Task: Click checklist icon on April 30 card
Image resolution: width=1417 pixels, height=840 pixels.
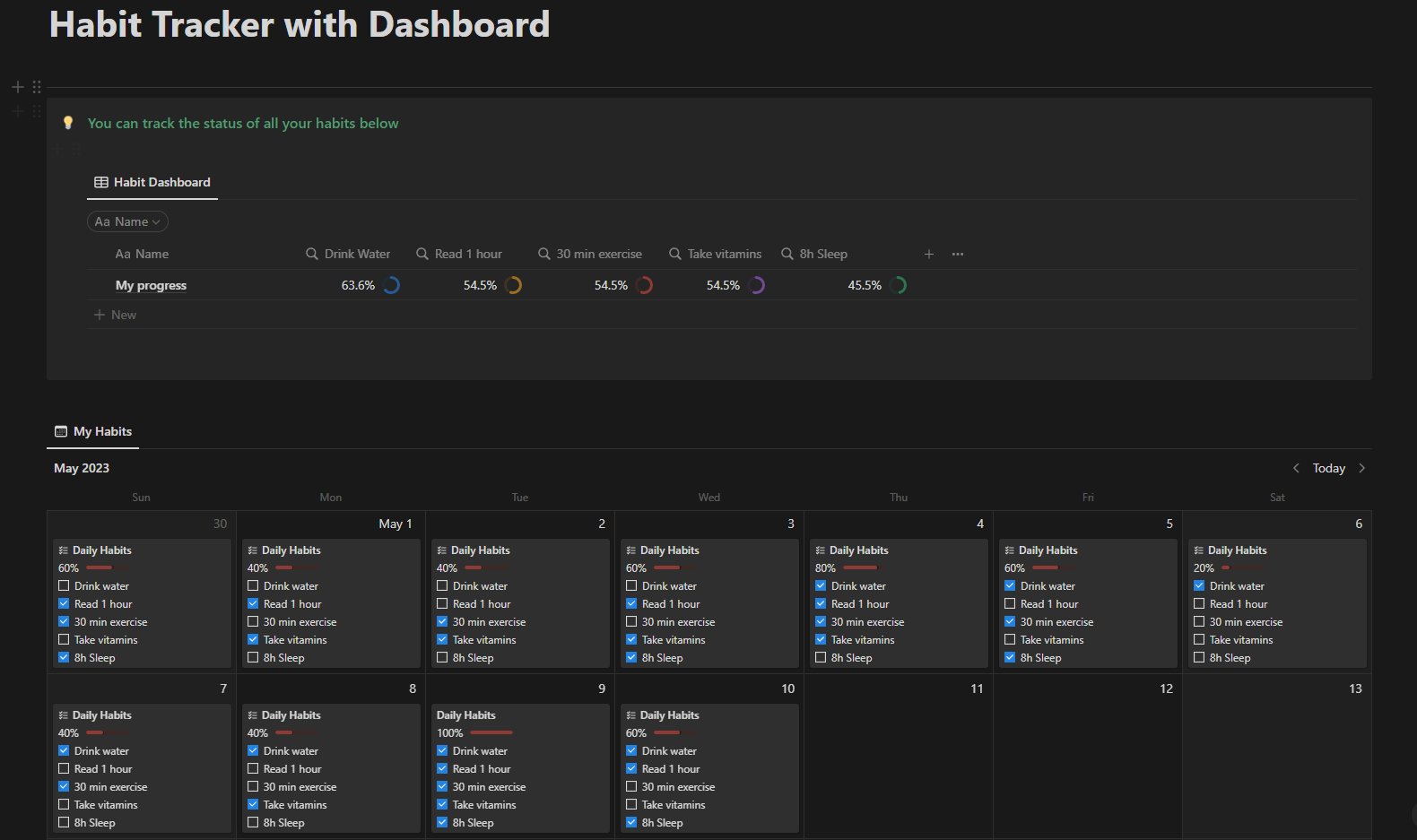Action: coord(64,550)
